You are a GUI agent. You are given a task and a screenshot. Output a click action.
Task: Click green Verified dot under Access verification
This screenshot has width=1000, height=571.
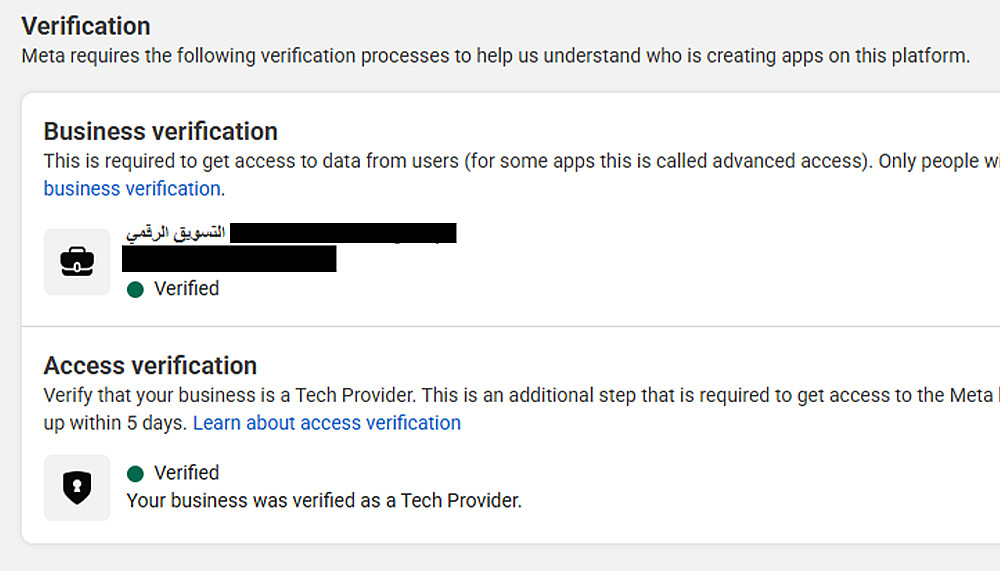coord(136,473)
